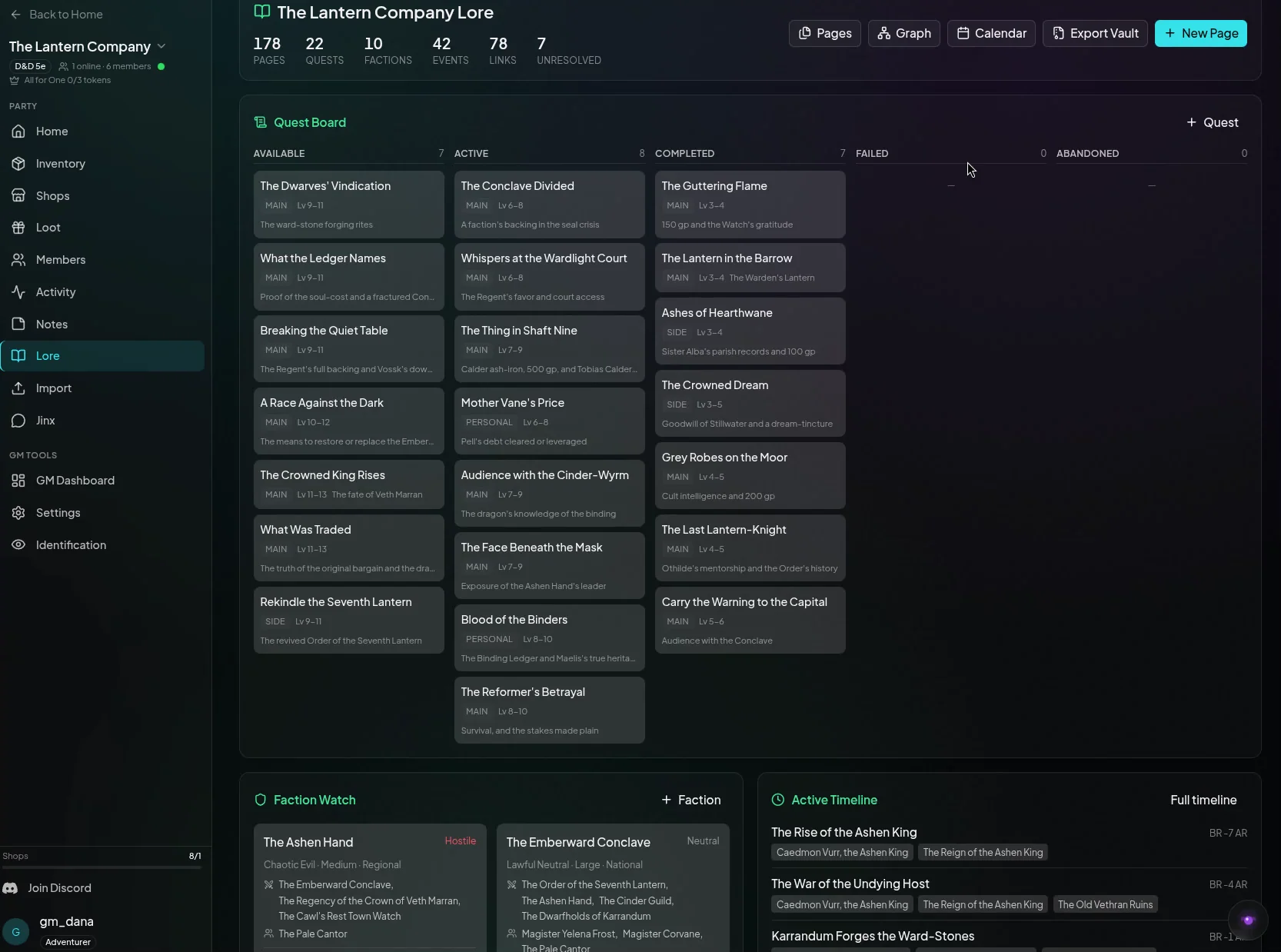Click the Faction Watch shield icon
Screen dimensions: 1281x952
260,800
